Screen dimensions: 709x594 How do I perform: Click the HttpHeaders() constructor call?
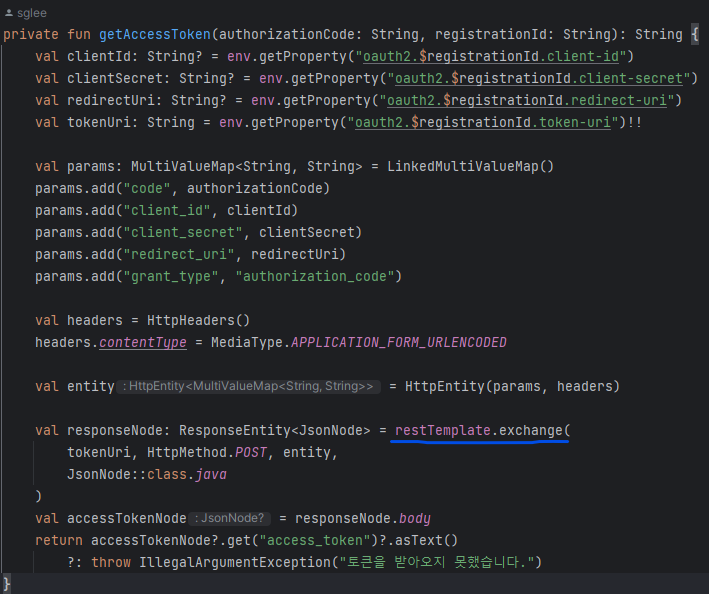click(x=198, y=321)
